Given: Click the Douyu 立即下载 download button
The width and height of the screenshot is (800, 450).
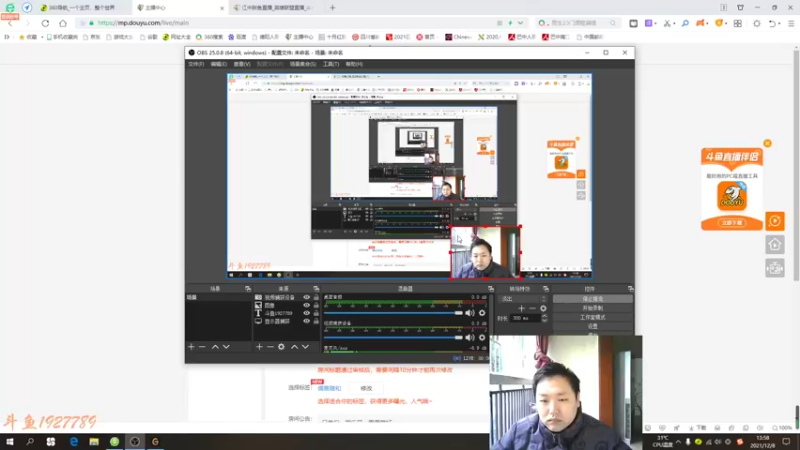Looking at the screenshot, I should tap(732, 223).
